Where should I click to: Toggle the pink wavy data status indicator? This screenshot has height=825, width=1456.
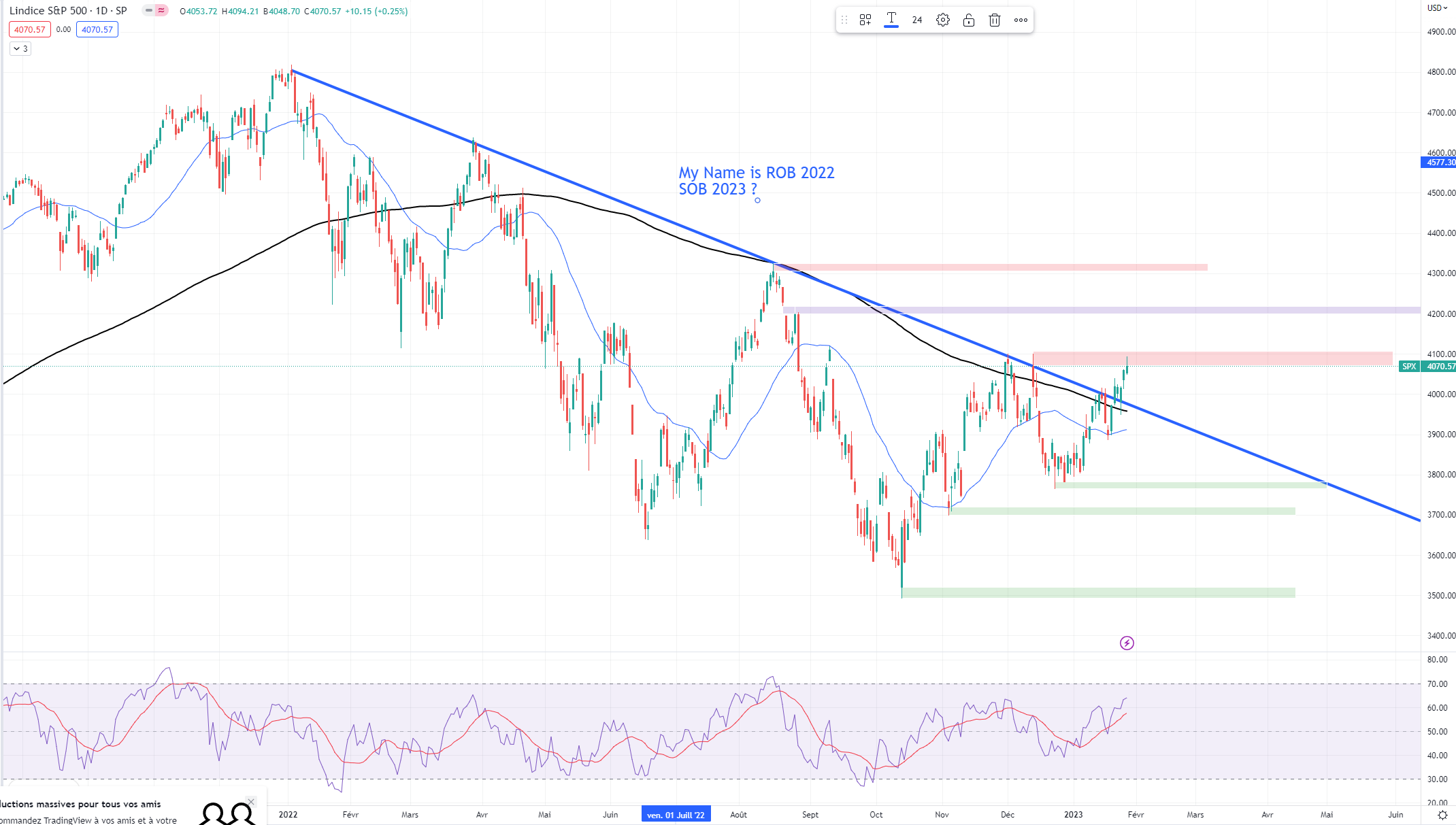coord(161,10)
